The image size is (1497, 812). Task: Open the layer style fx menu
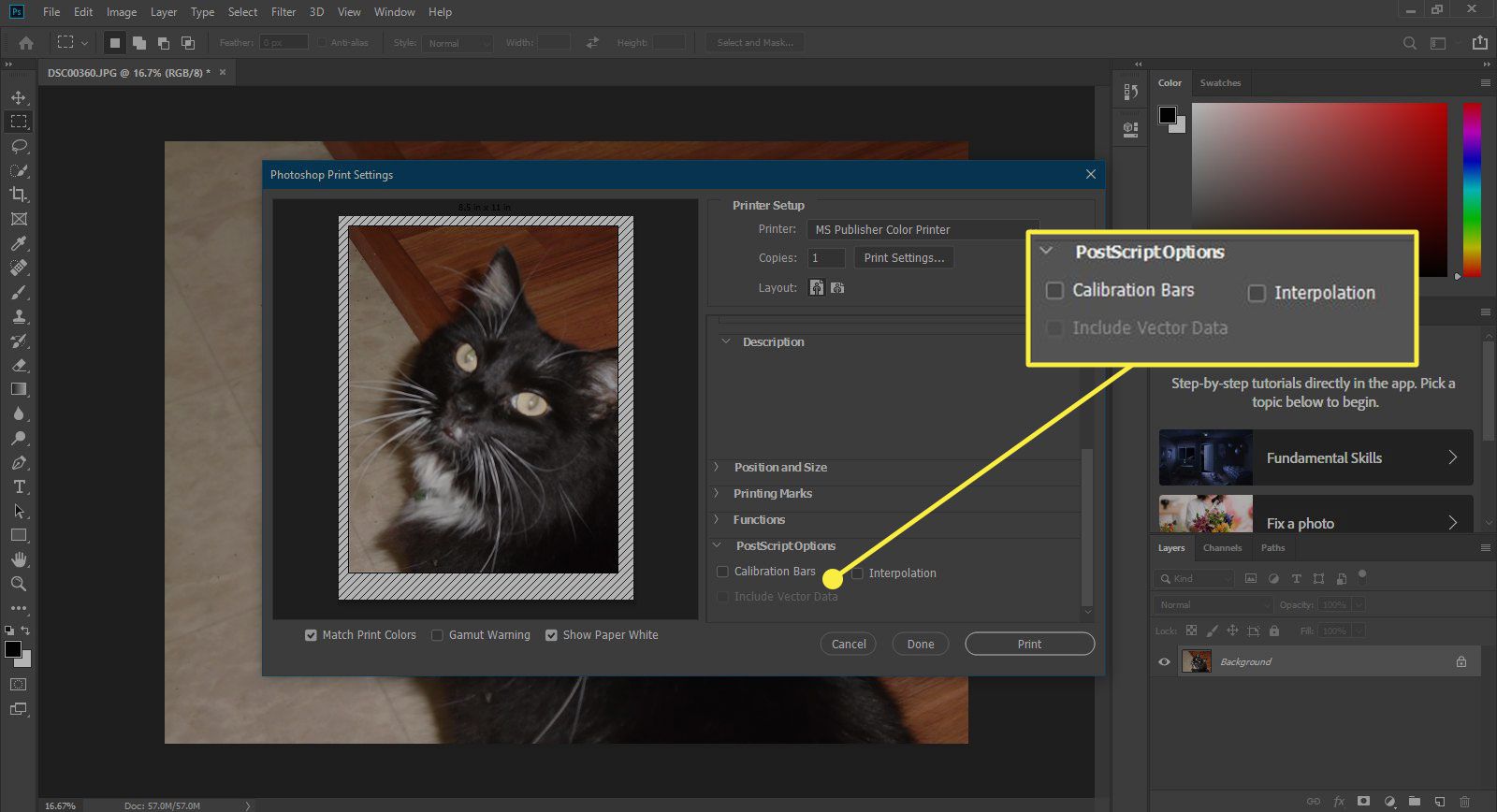1339,802
